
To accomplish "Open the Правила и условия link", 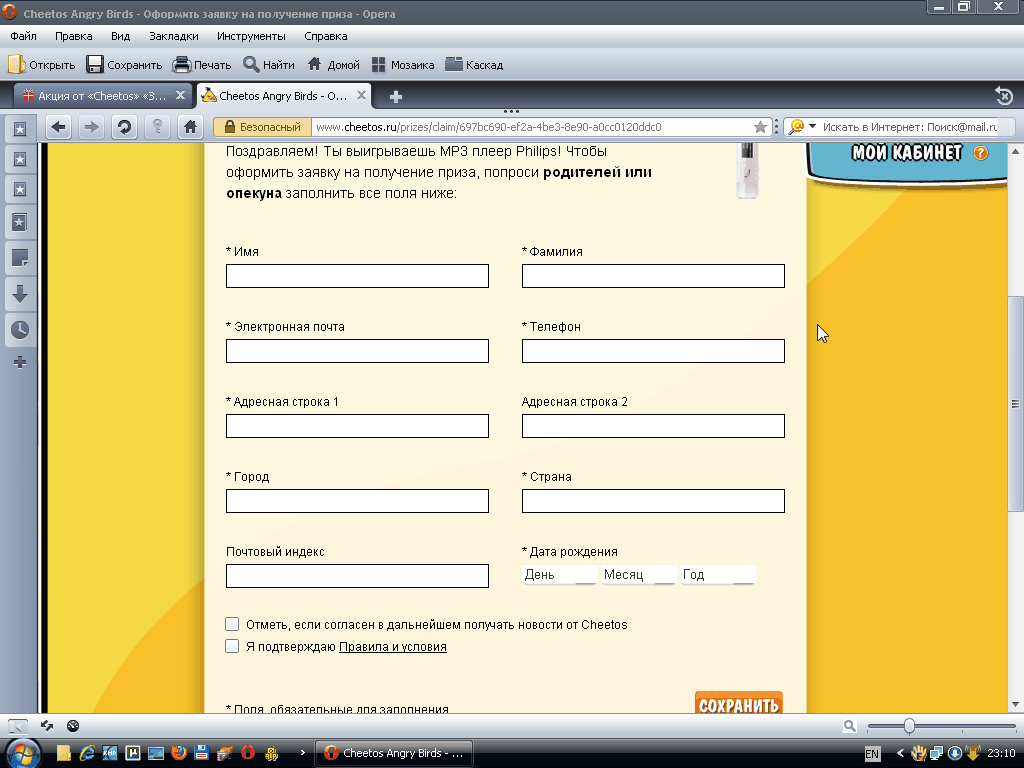I will click(392, 647).
